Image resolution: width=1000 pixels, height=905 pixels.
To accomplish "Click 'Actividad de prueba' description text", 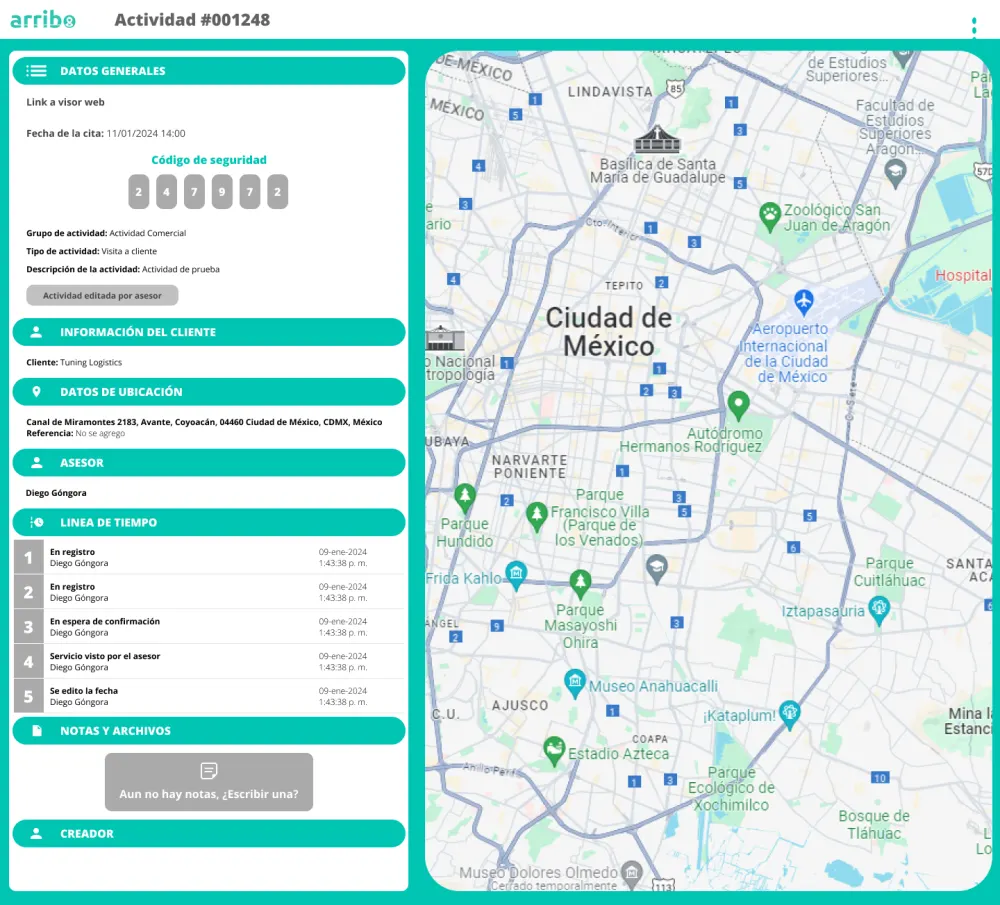I will tap(180, 269).
